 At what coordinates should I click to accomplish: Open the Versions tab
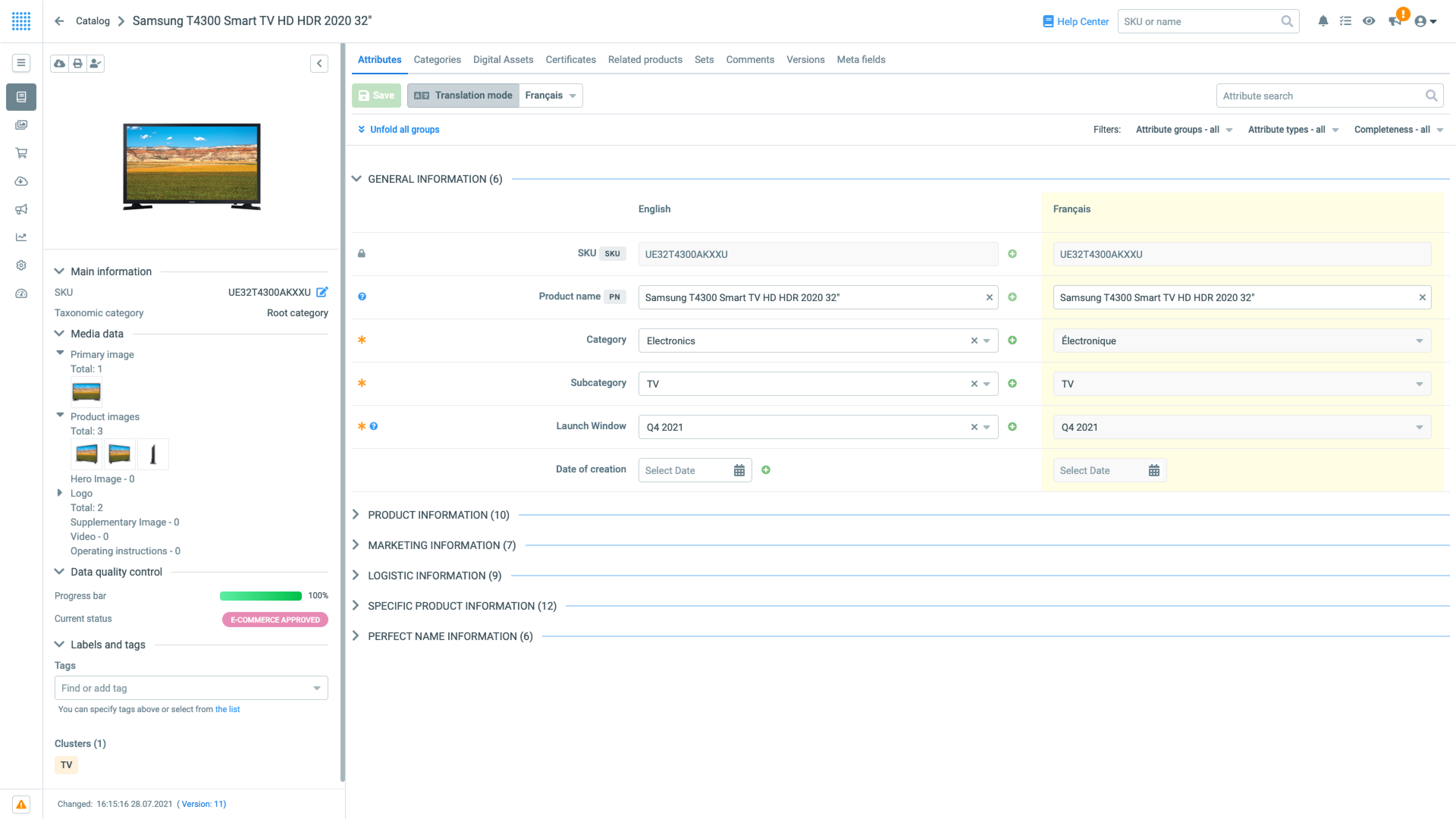[805, 60]
